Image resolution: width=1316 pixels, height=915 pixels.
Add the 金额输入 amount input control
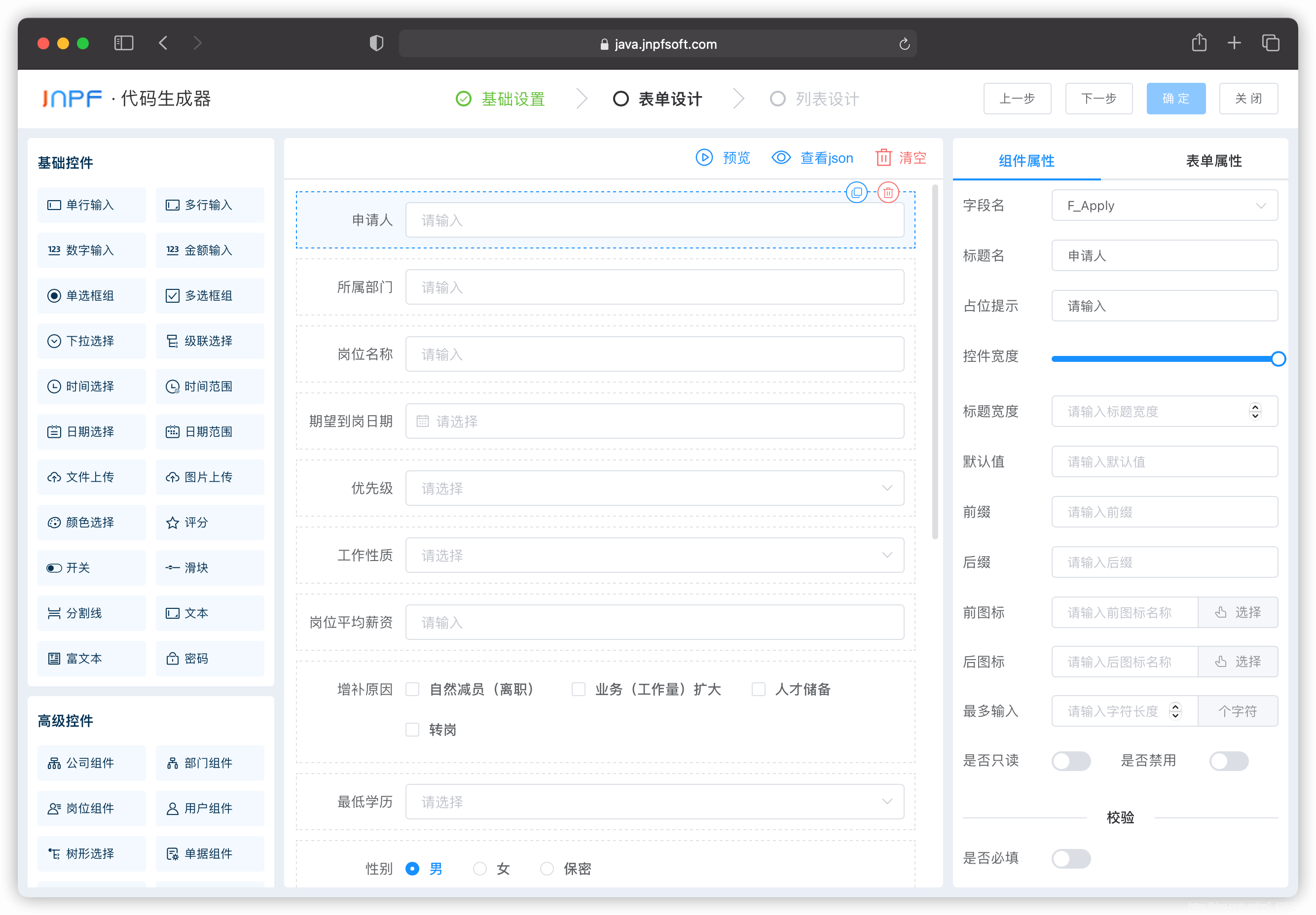tap(210, 250)
